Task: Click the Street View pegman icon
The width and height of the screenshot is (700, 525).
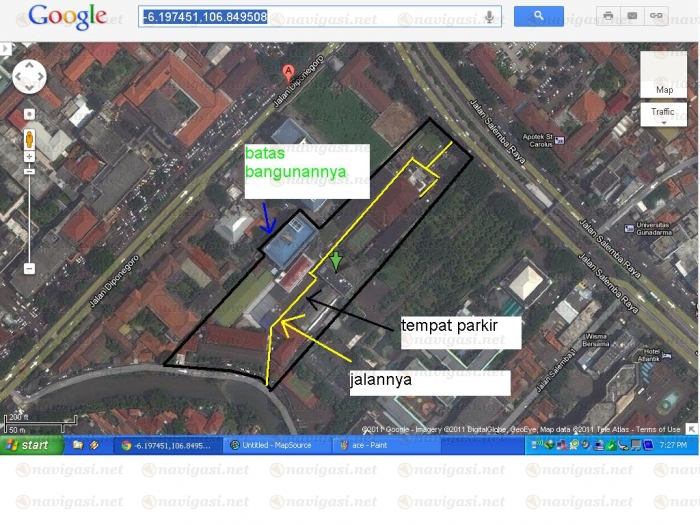Action: click(x=29, y=138)
